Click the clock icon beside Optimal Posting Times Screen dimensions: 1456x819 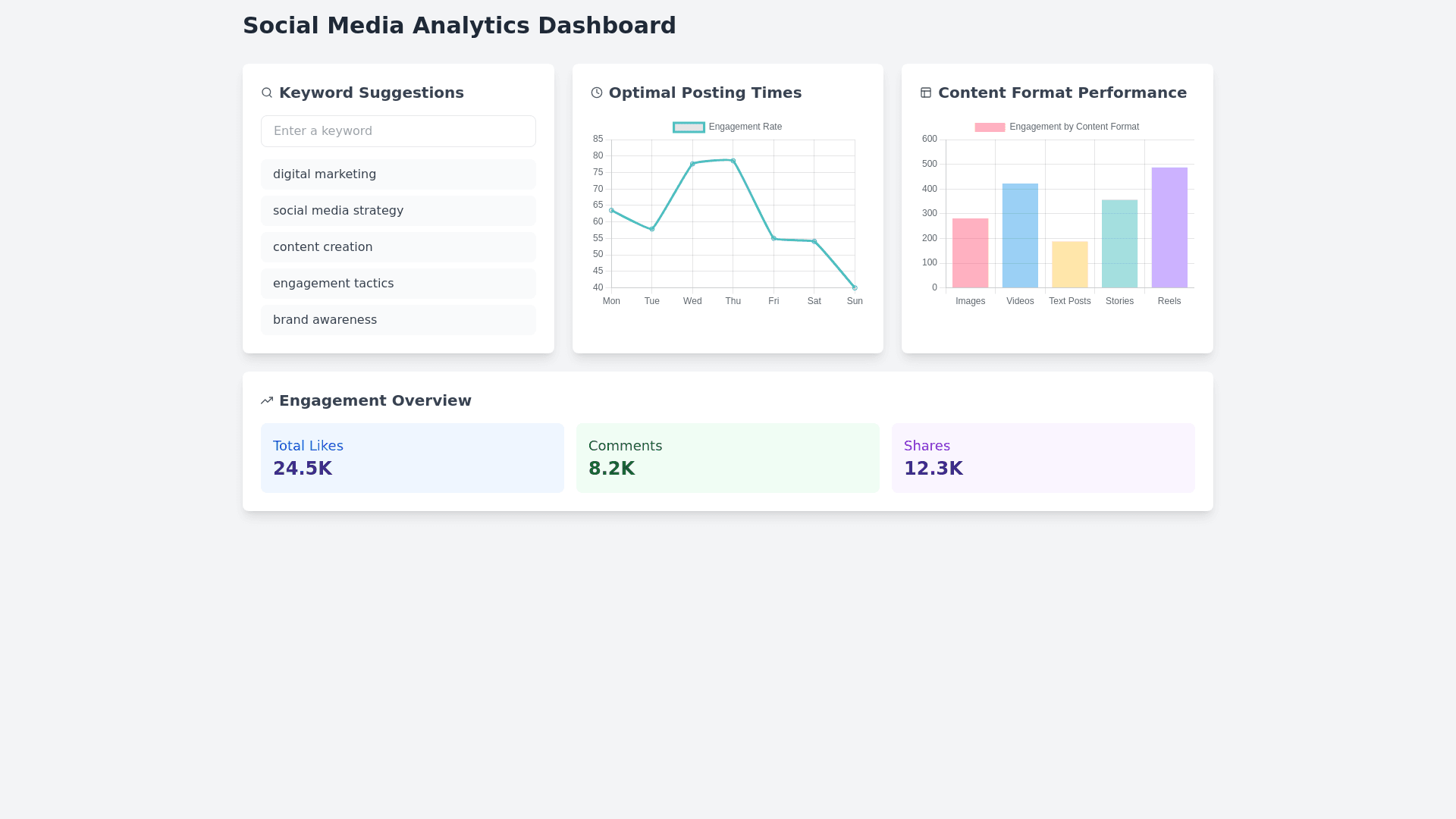[x=597, y=93]
